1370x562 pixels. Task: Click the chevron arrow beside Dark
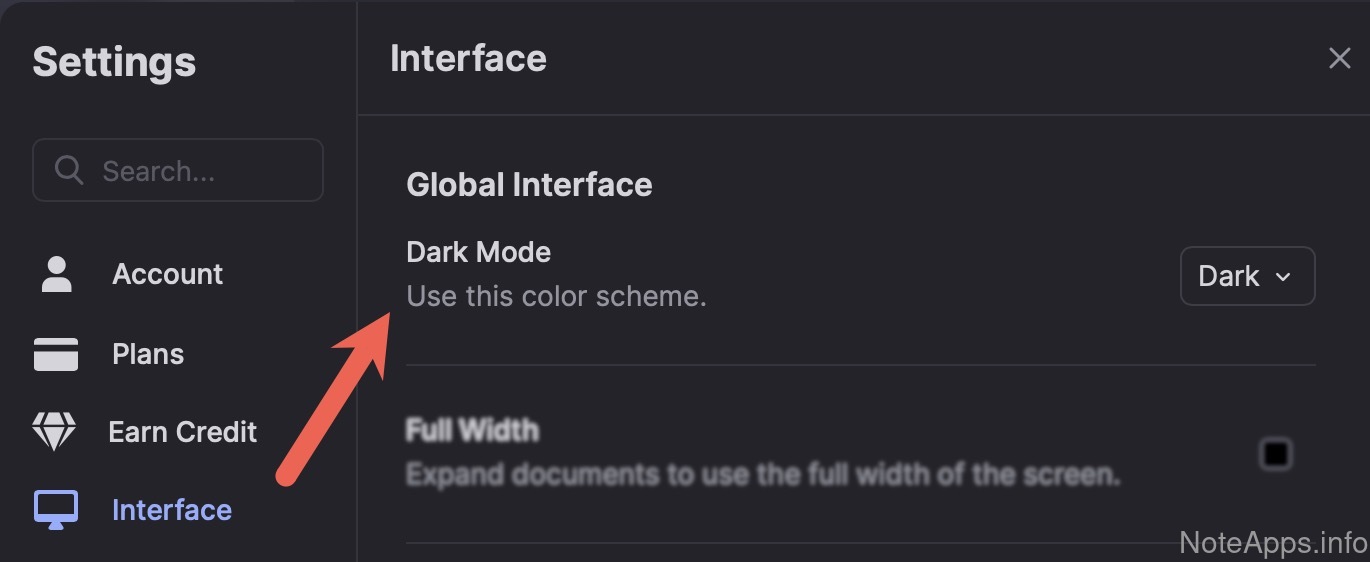[x=1283, y=277]
